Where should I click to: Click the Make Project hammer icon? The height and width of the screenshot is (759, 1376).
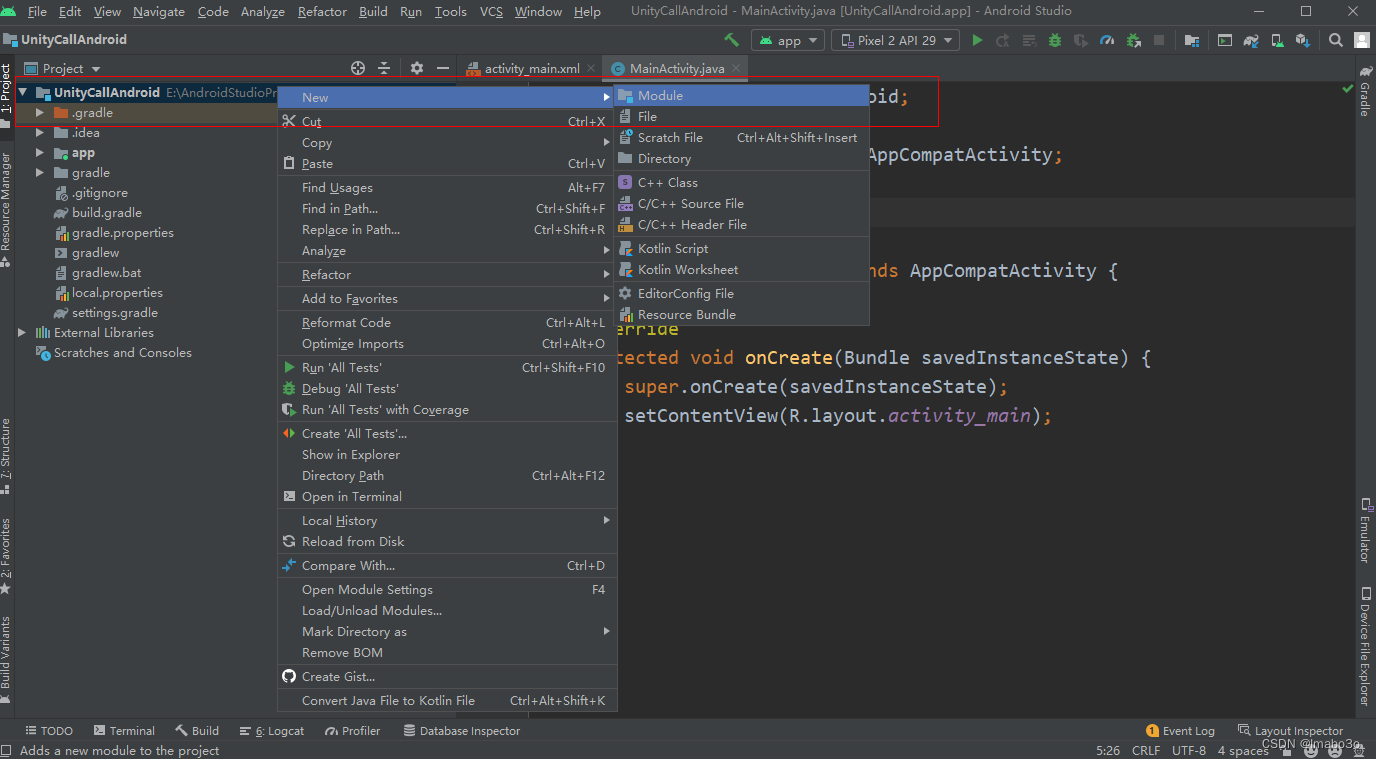732,40
